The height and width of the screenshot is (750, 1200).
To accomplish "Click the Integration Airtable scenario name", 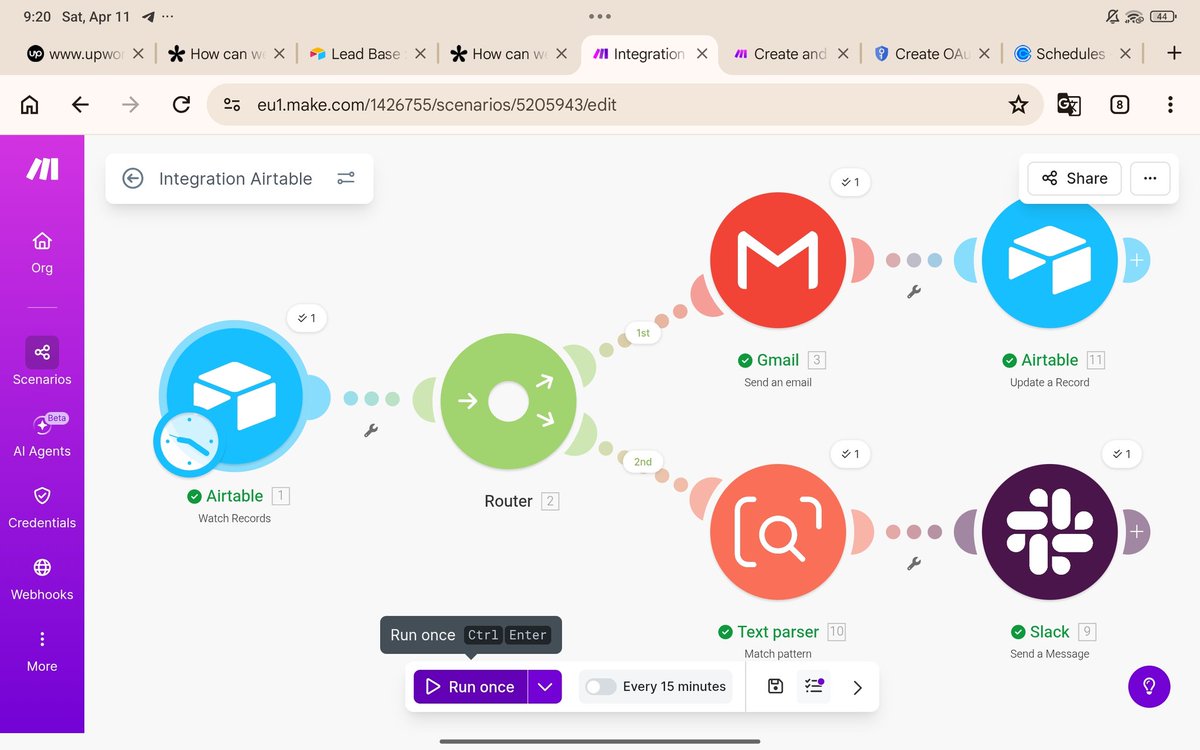I will pos(236,178).
